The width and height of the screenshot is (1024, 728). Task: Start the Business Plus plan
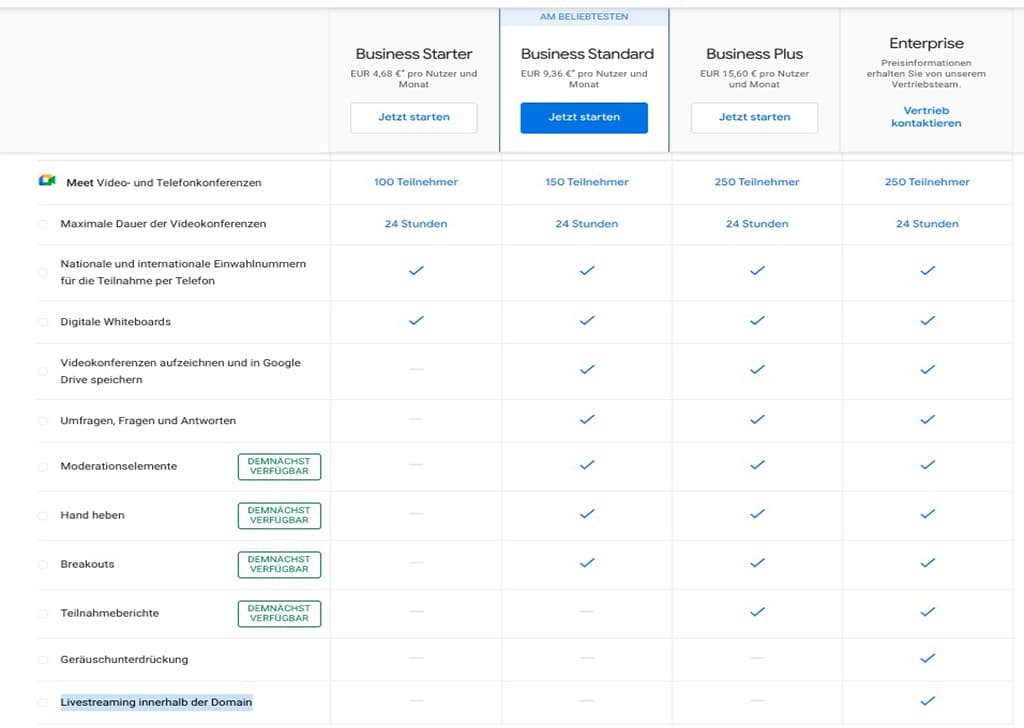[754, 117]
